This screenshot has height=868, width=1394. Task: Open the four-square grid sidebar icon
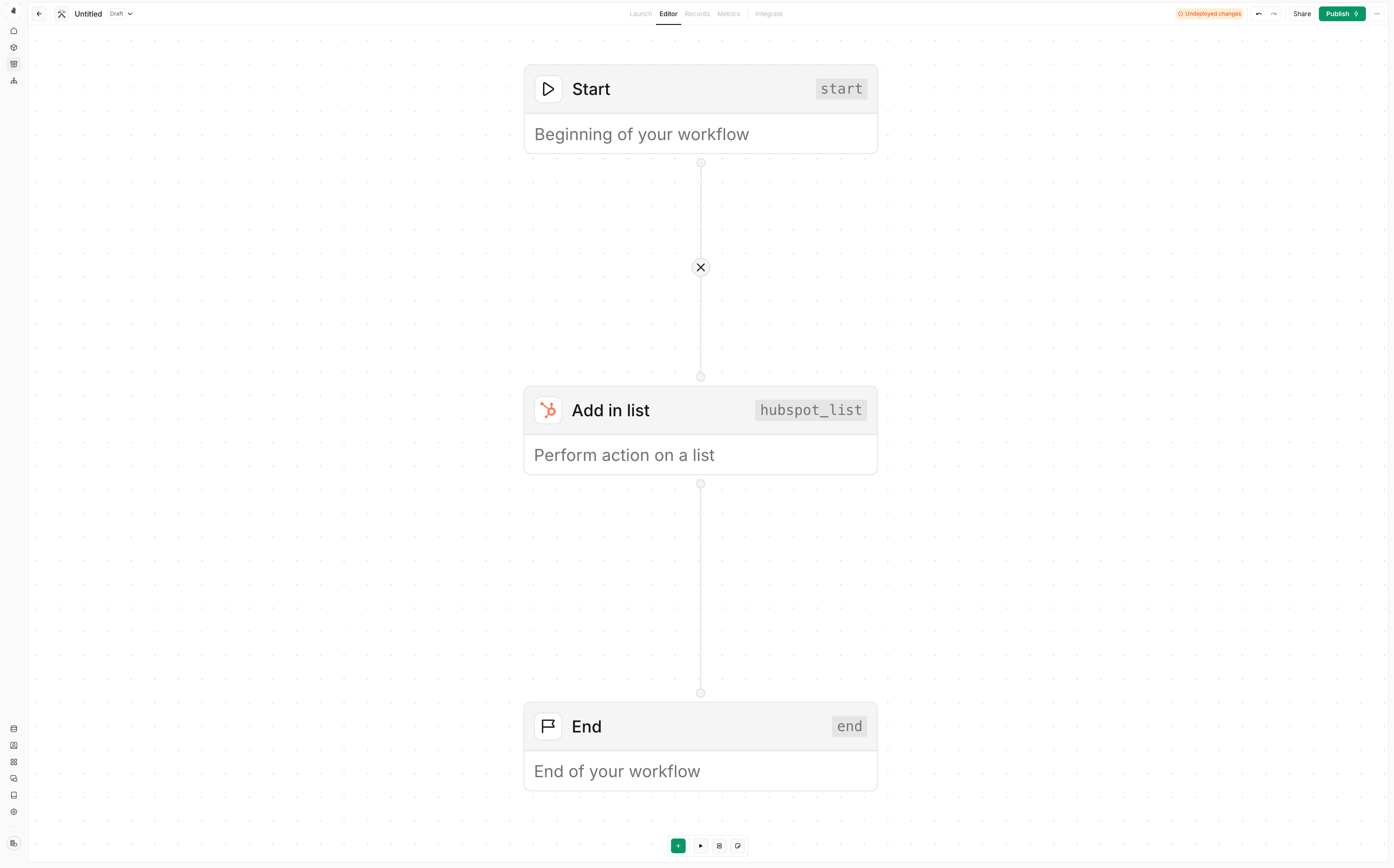14,762
